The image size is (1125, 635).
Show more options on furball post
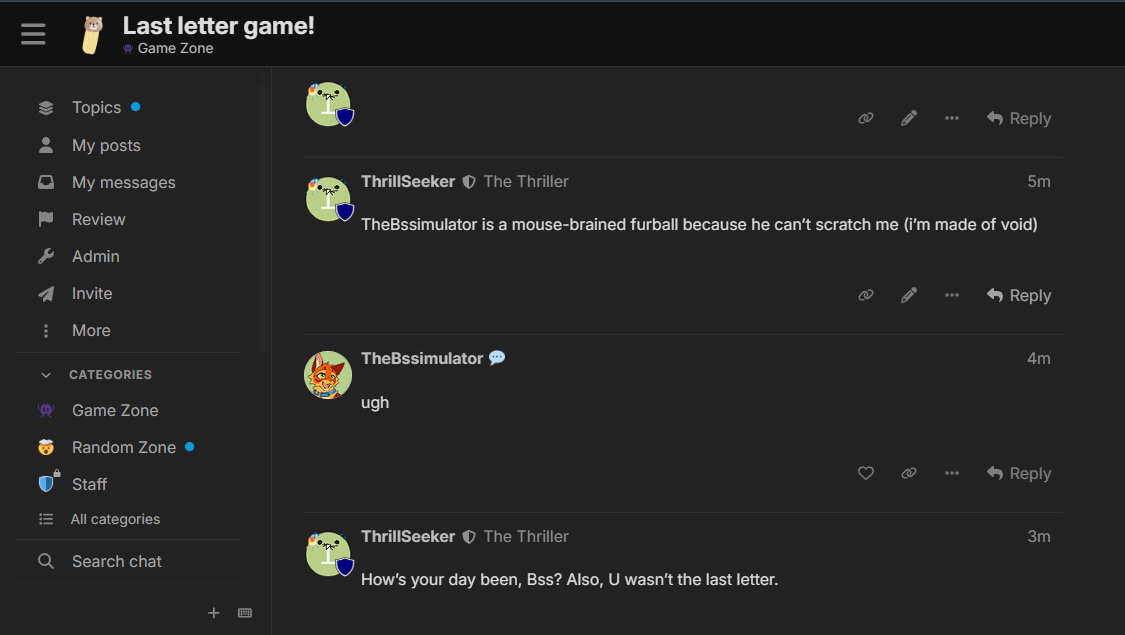click(x=952, y=296)
